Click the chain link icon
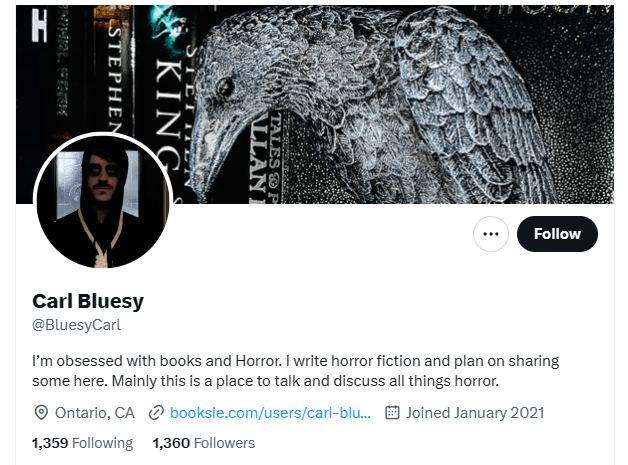This screenshot has height=465, width=628. pyautogui.click(x=156, y=413)
